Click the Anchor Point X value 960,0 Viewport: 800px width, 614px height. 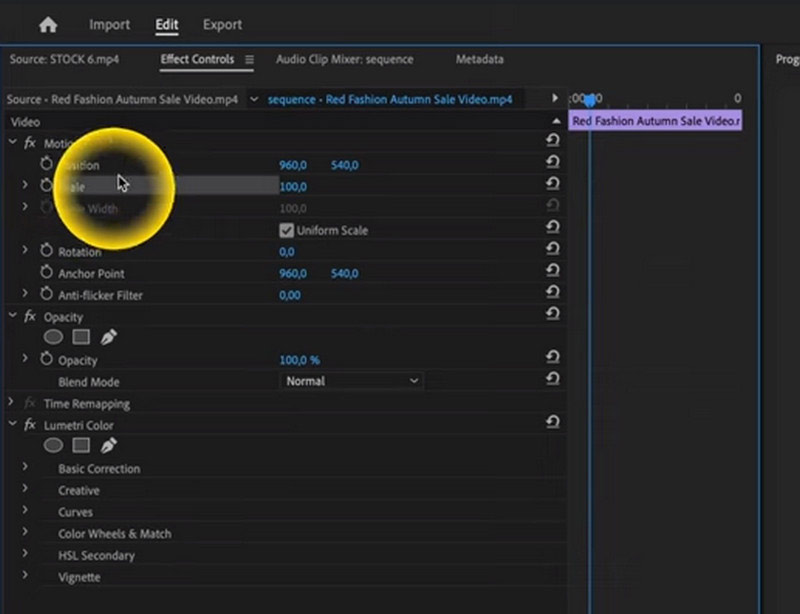pyautogui.click(x=293, y=274)
